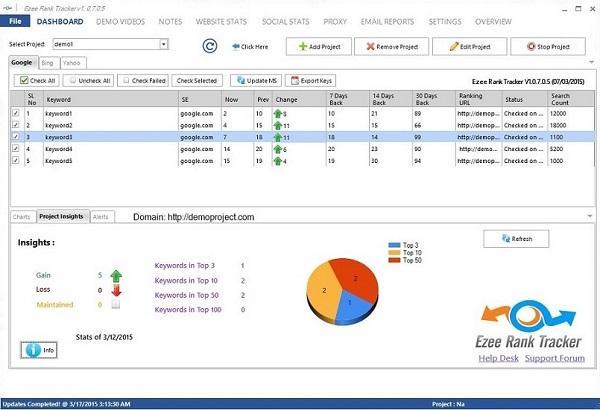Viewport: 600px width, 410px height.
Task: Sort by the Search Count column header
Action: click(571, 99)
